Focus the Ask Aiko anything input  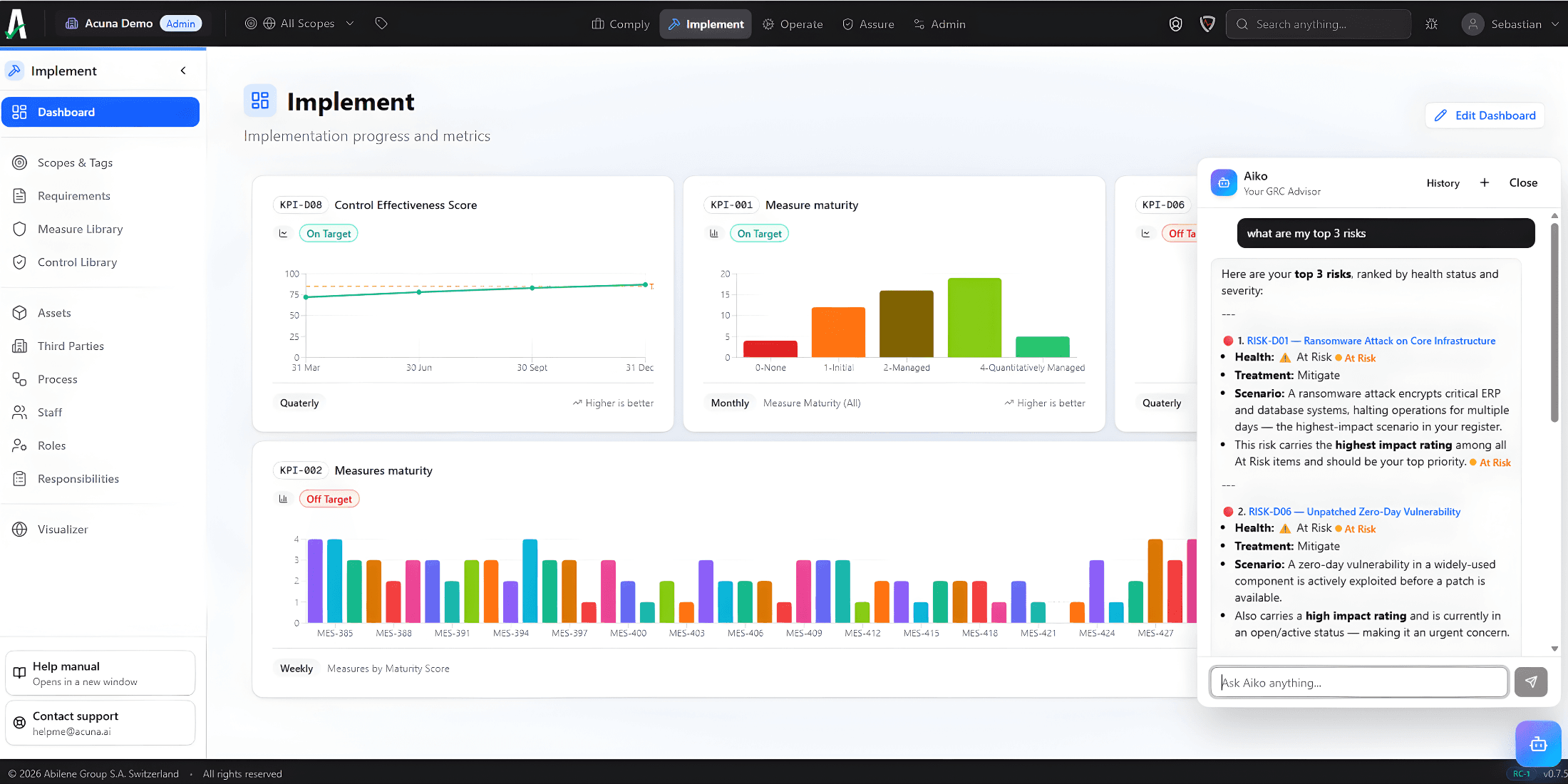1358,682
